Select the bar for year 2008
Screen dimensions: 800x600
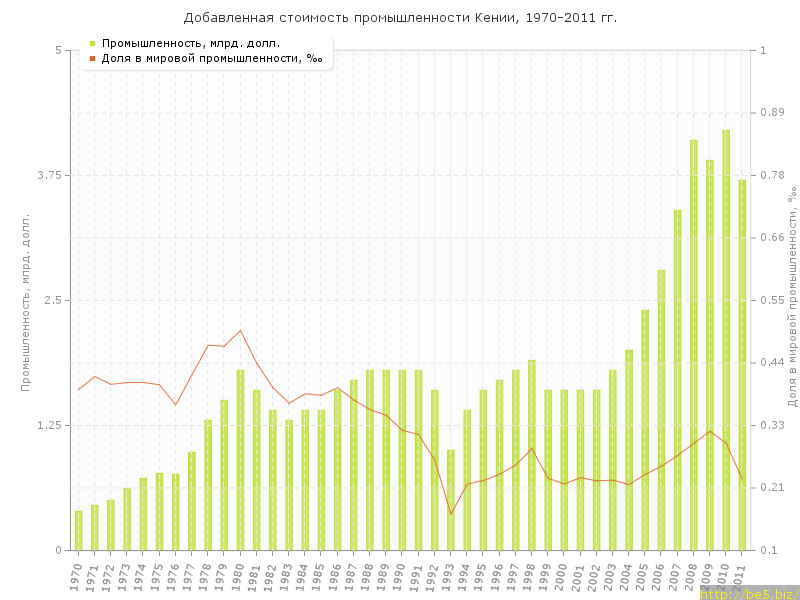coord(693,345)
